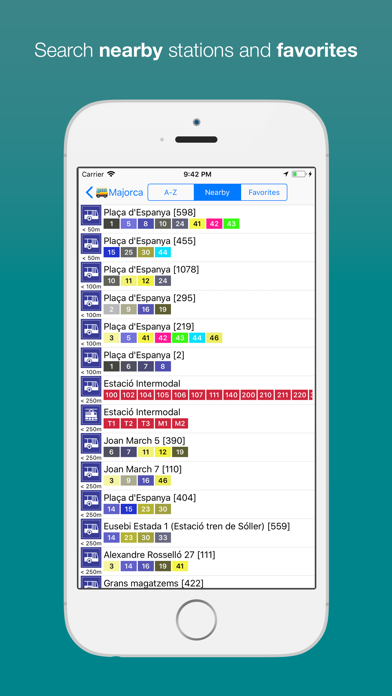Tap bus icon for Plaça d'Espanya [598]
The width and height of the screenshot is (392, 696).
[91, 215]
